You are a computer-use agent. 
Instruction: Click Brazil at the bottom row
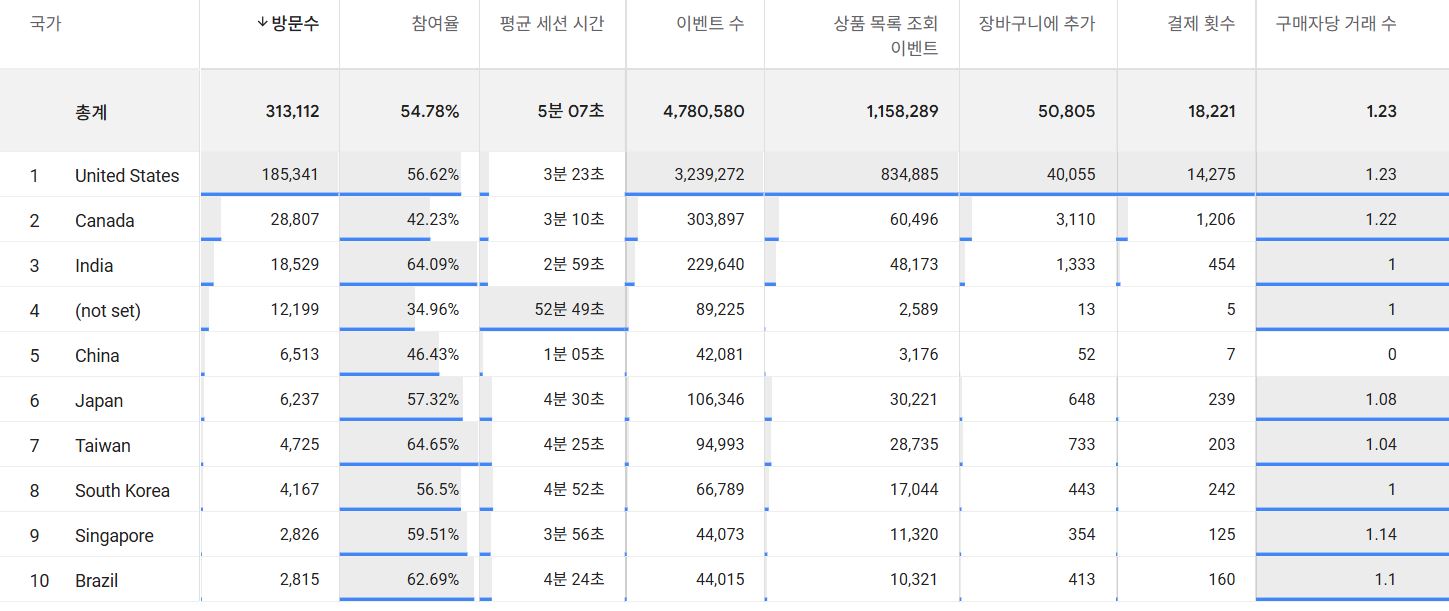(x=96, y=580)
